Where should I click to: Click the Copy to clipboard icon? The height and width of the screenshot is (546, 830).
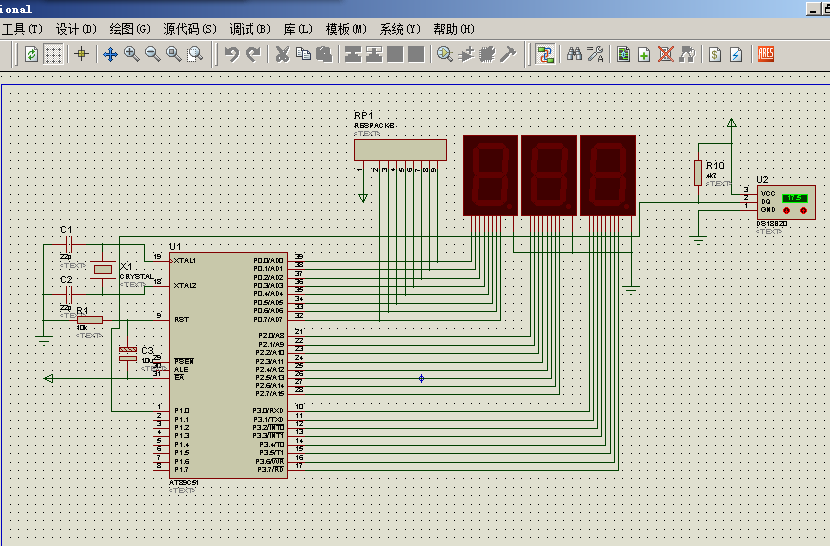coord(303,54)
